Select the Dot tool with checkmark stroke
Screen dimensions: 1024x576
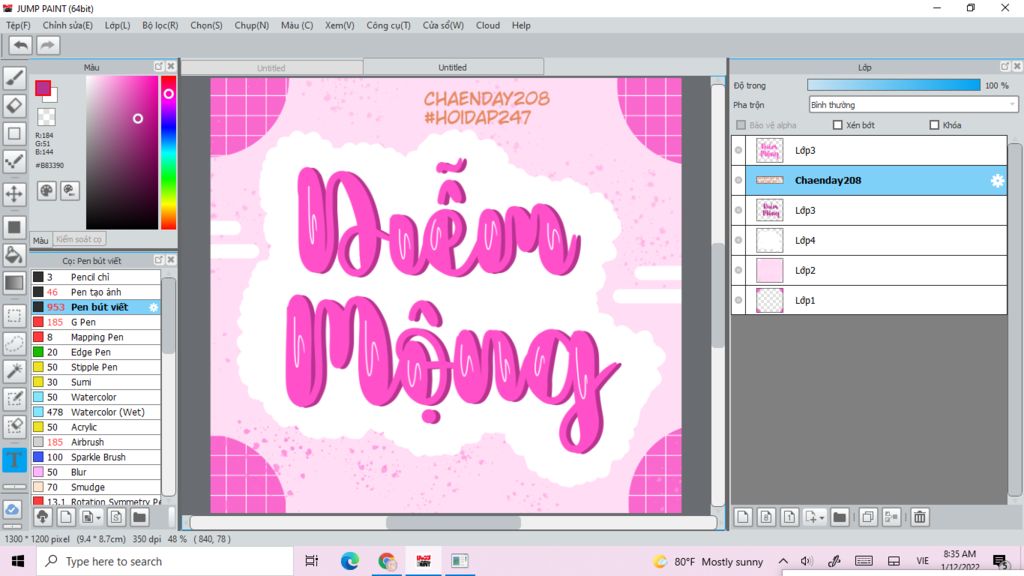click(x=14, y=161)
